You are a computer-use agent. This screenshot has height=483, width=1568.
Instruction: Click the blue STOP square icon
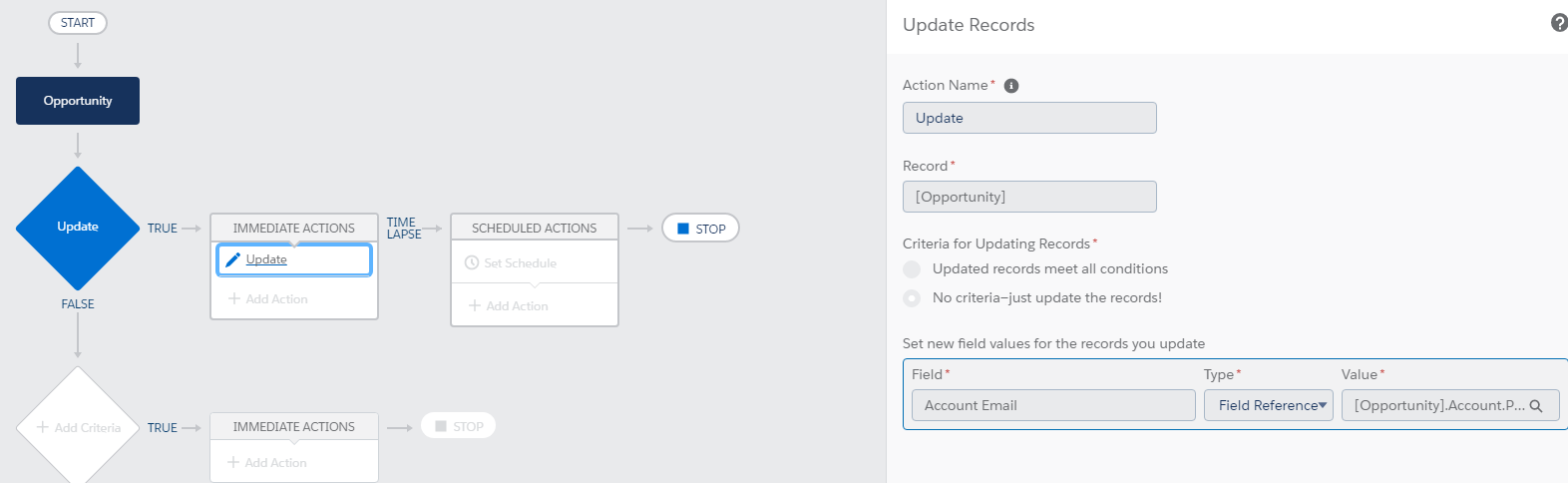683,229
